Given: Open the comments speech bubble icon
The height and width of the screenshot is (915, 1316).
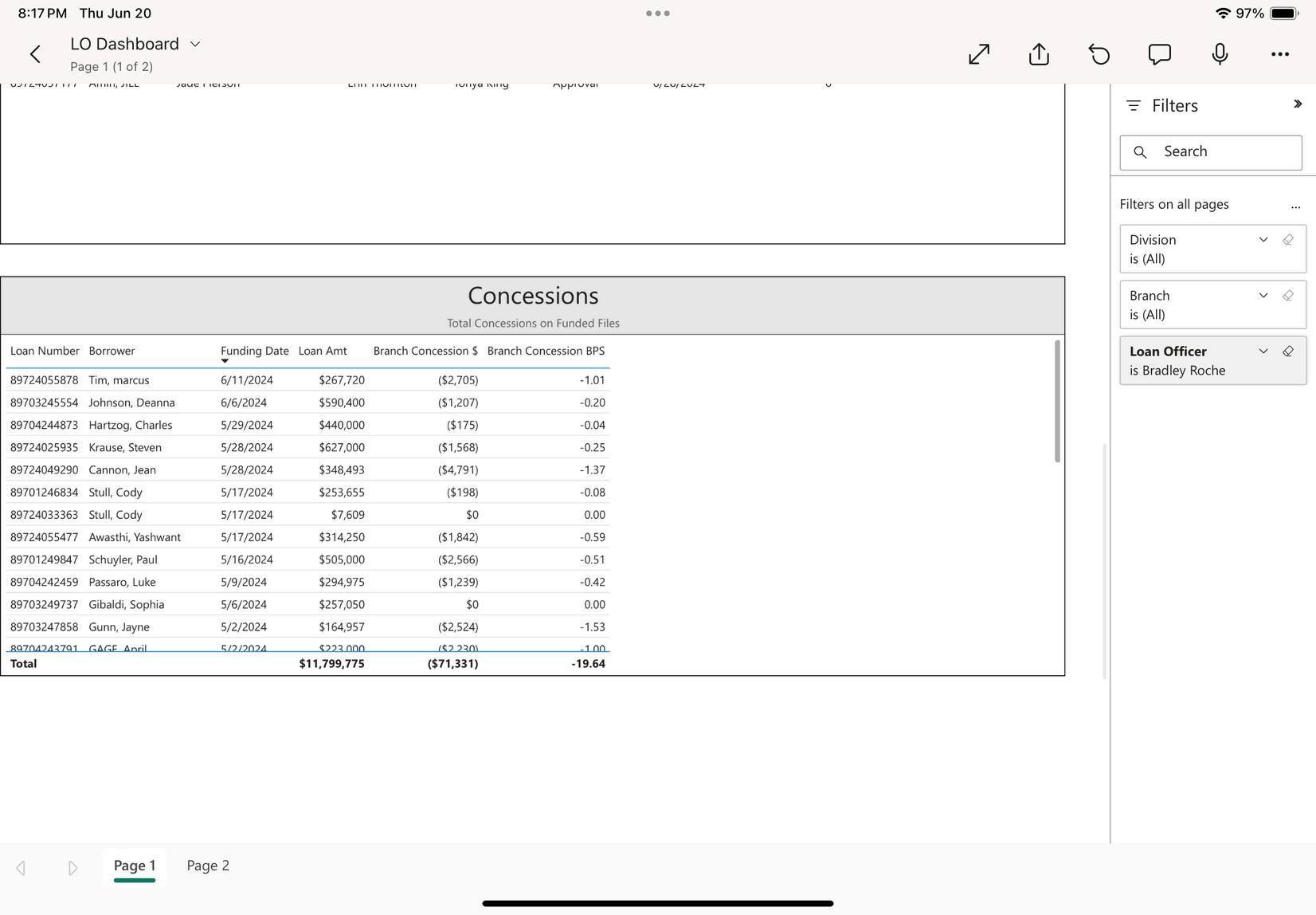Looking at the screenshot, I should pyautogui.click(x=1160, y=54).
